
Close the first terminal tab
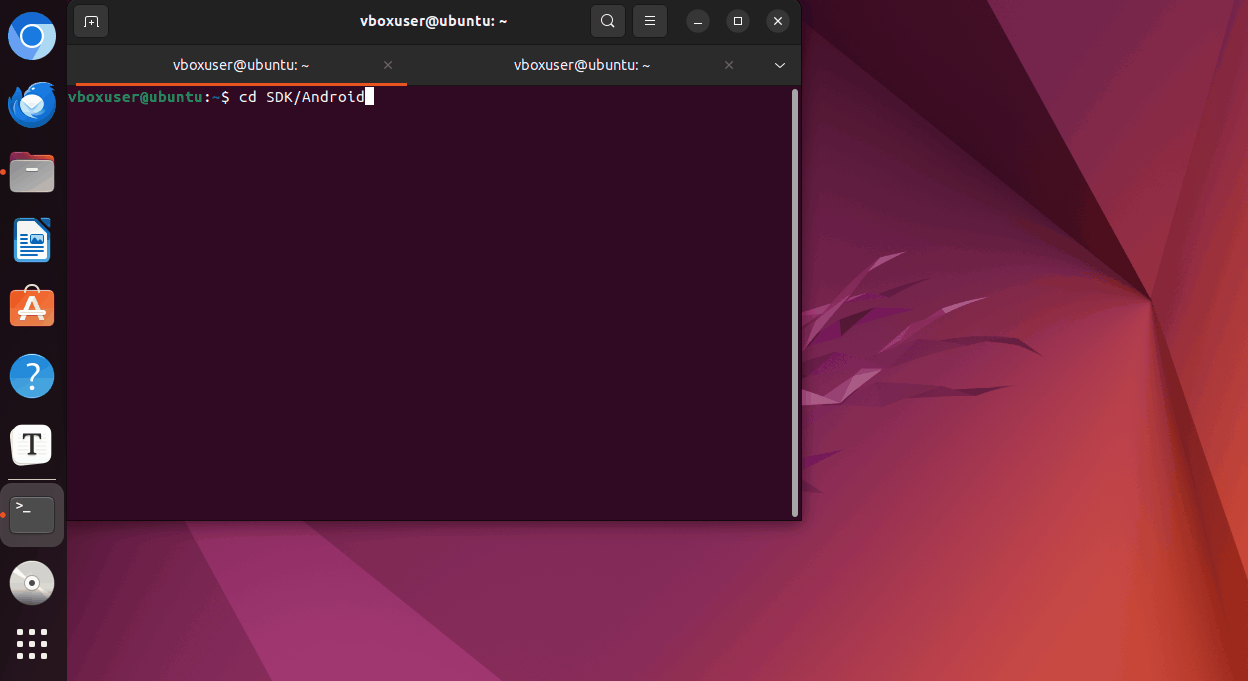click(x=388, y=65)
